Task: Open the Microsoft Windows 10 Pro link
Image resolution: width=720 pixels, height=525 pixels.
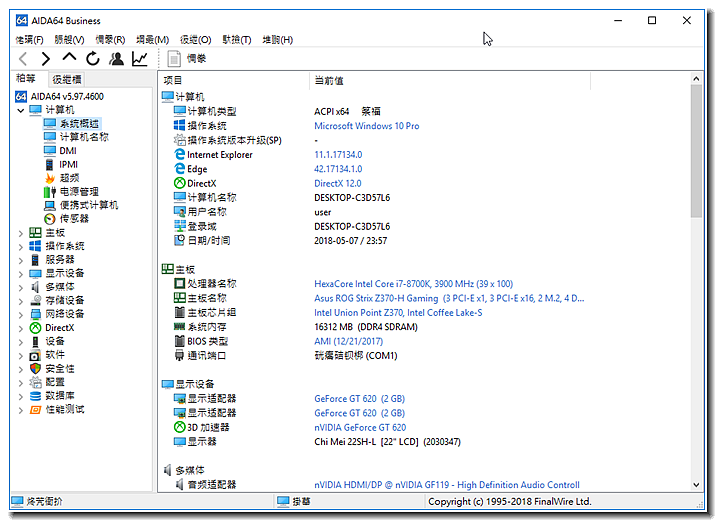Action: [x=366, y=126]
